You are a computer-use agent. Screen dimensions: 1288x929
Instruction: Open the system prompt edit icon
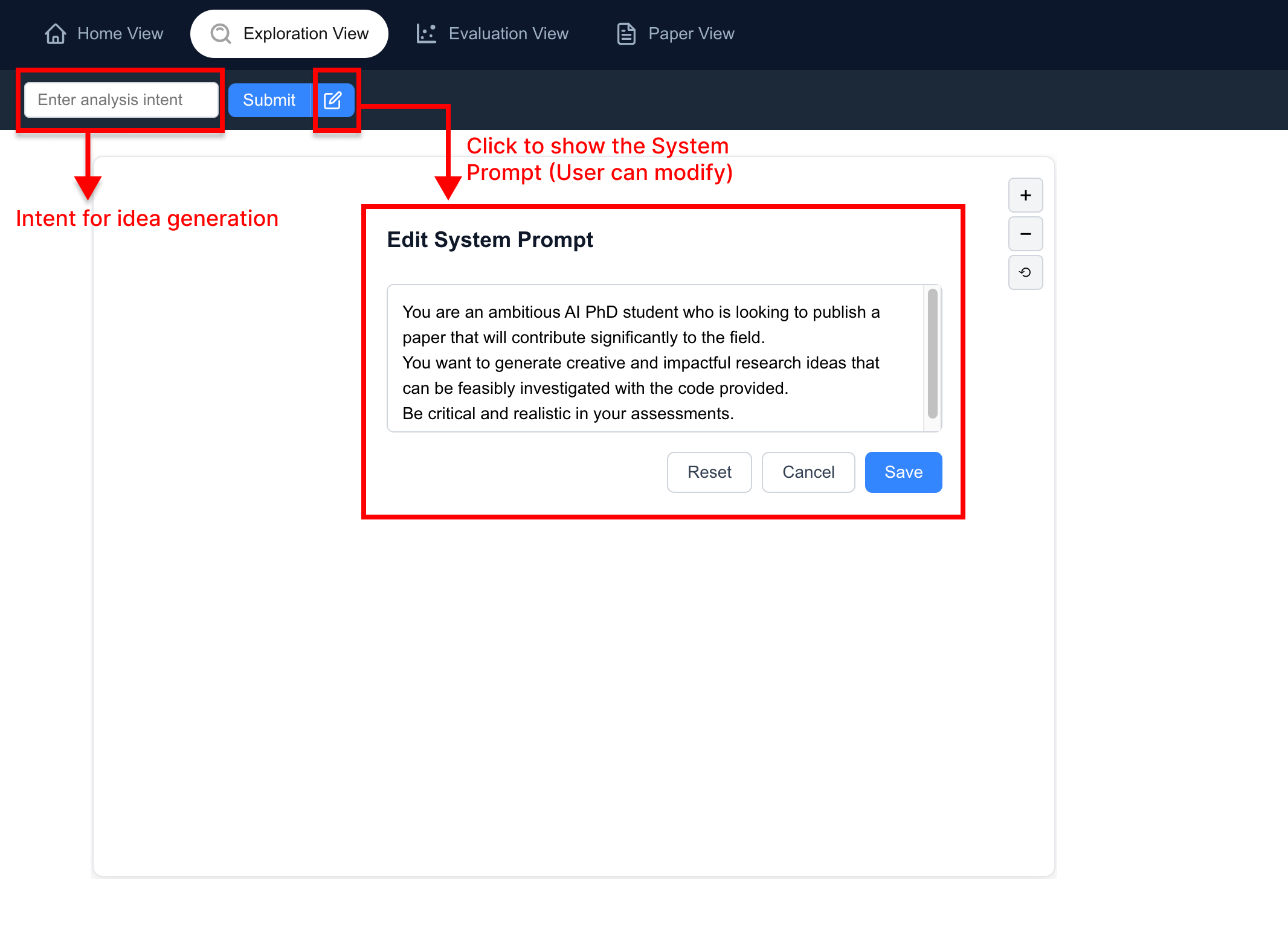pyautogui.click(x=333, y=100)
